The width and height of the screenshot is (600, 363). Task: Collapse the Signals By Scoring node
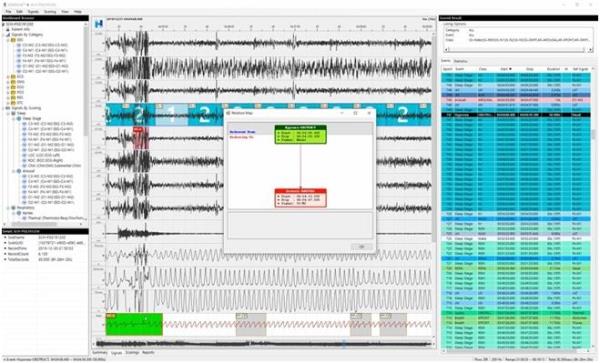click(3, 108)
